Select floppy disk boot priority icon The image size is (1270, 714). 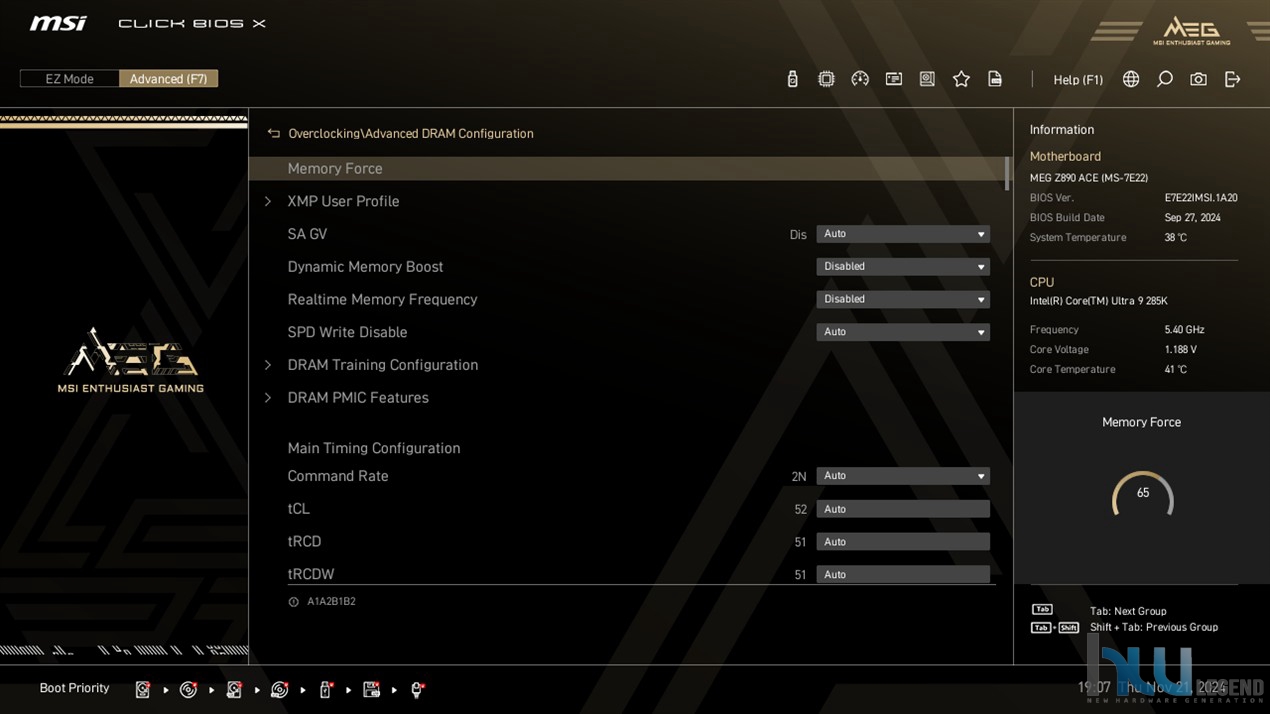coord(371,689)
